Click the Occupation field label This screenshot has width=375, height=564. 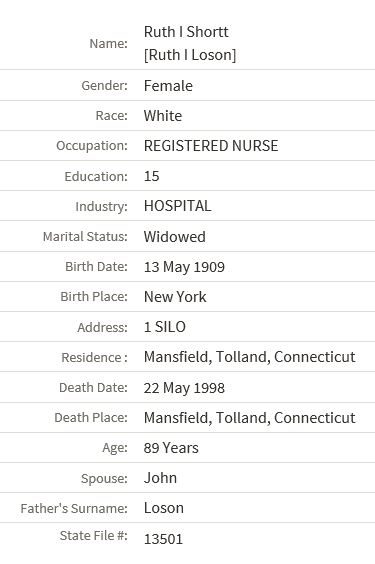point(92,146)
